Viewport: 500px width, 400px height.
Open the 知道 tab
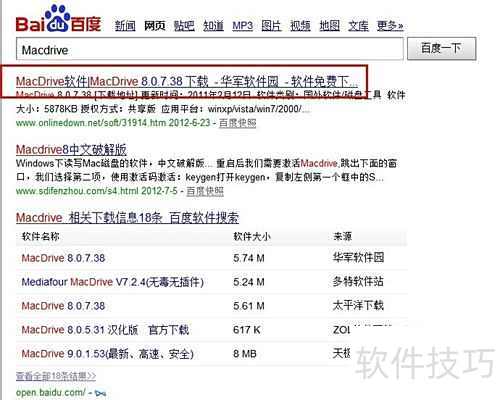pyautogui.click(x=213, y=25)
